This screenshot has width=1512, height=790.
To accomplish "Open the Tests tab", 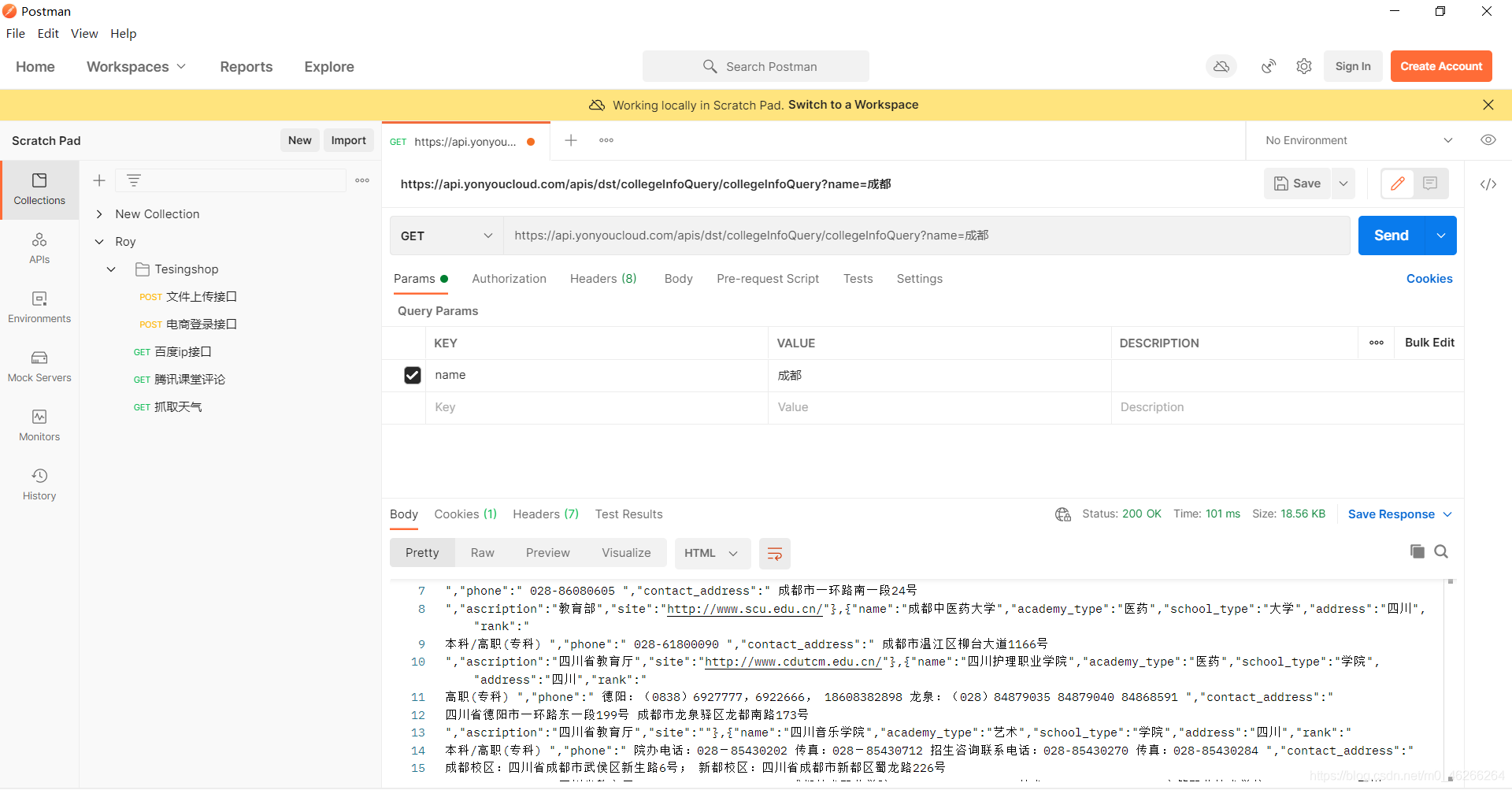I will 858,279.
